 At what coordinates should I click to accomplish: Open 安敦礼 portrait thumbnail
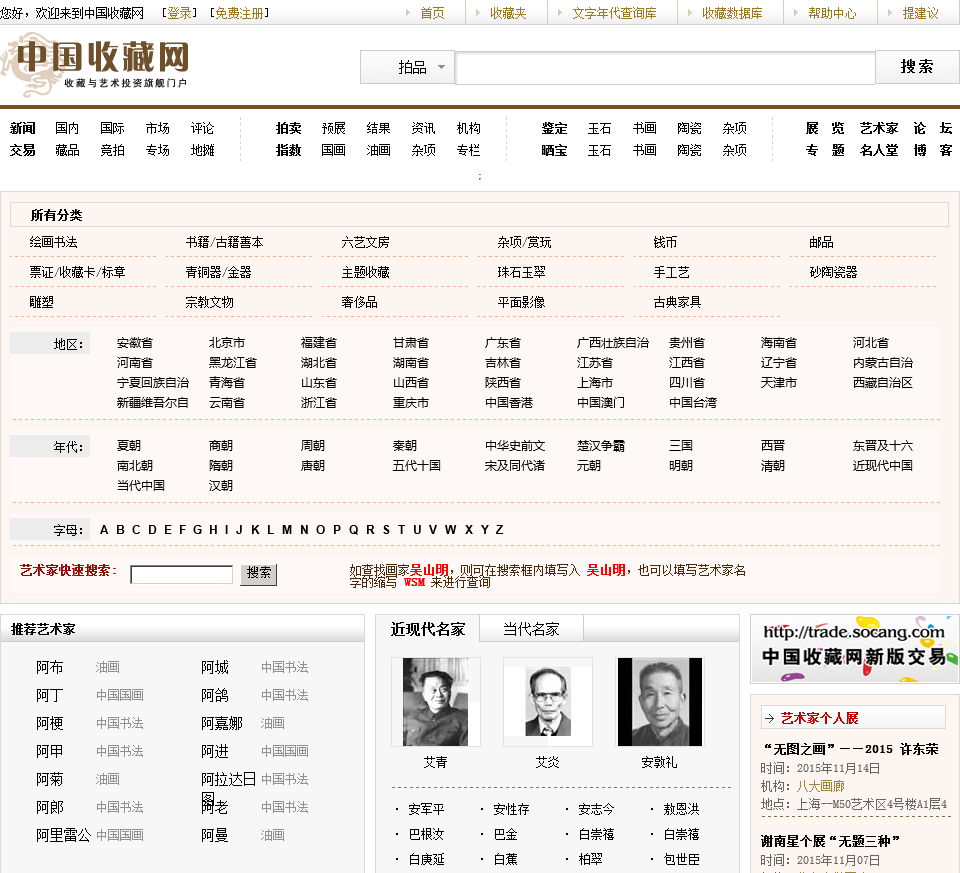pos(659,702)
